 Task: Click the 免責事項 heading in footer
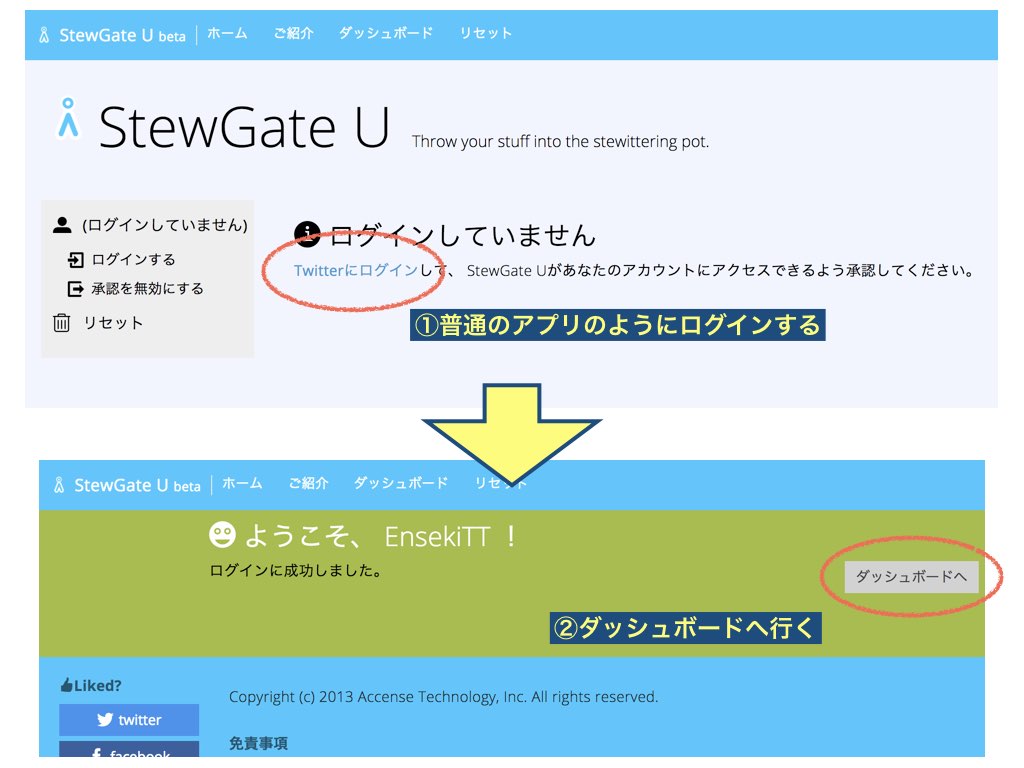click(258, 743)
